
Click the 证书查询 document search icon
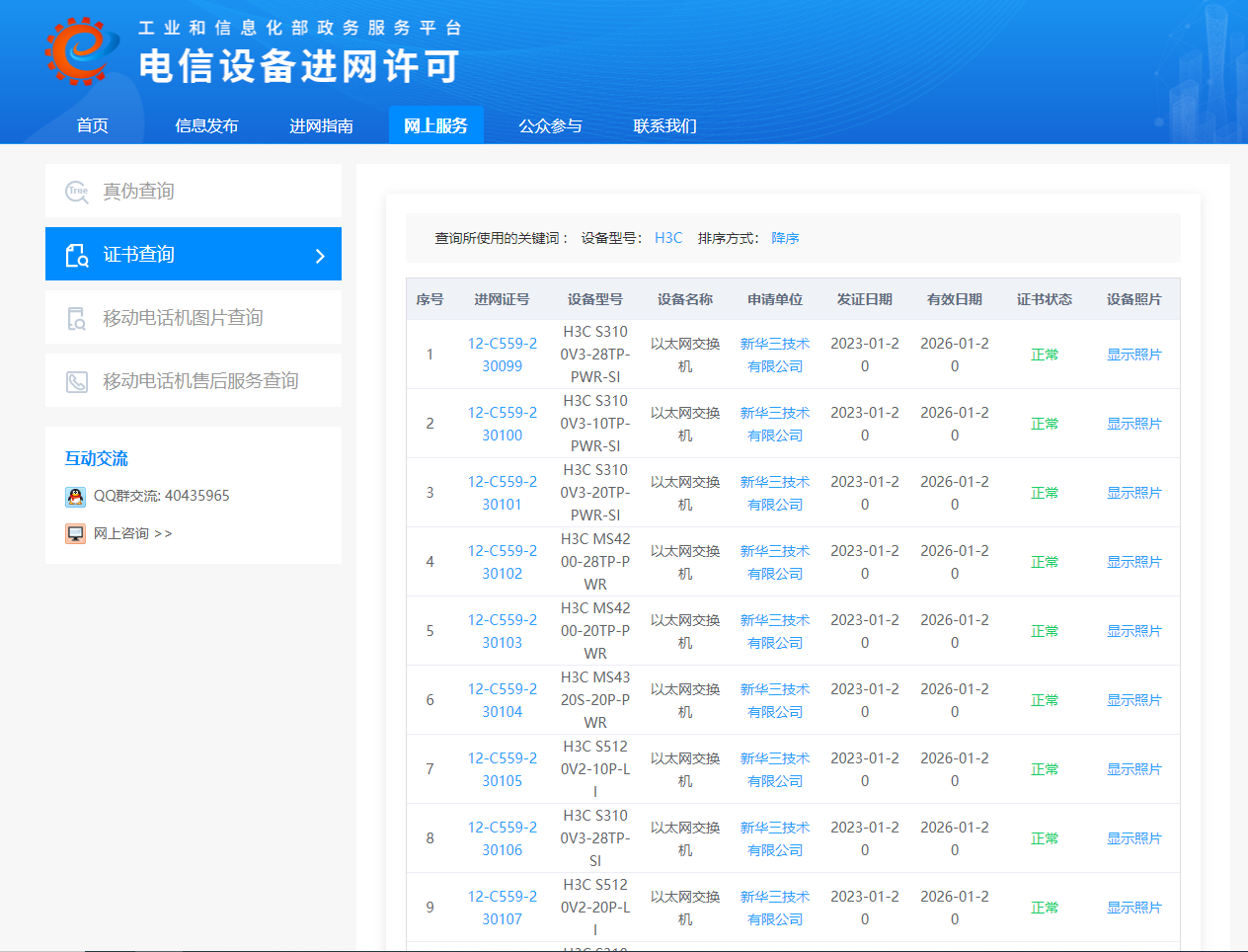[x=77, y=255]
